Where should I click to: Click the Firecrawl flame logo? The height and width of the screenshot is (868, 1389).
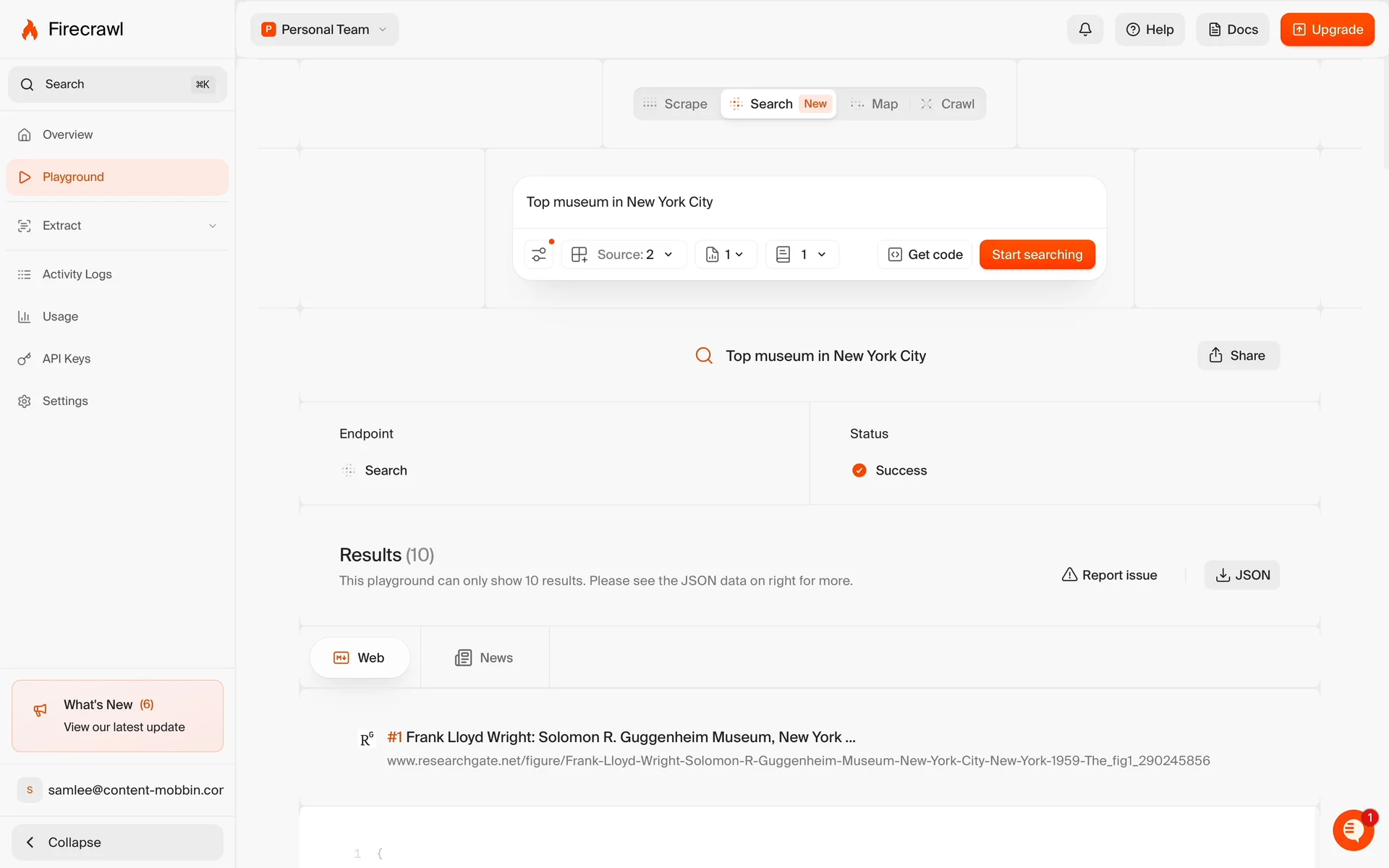pyautogui.click(x=30, y=30)
